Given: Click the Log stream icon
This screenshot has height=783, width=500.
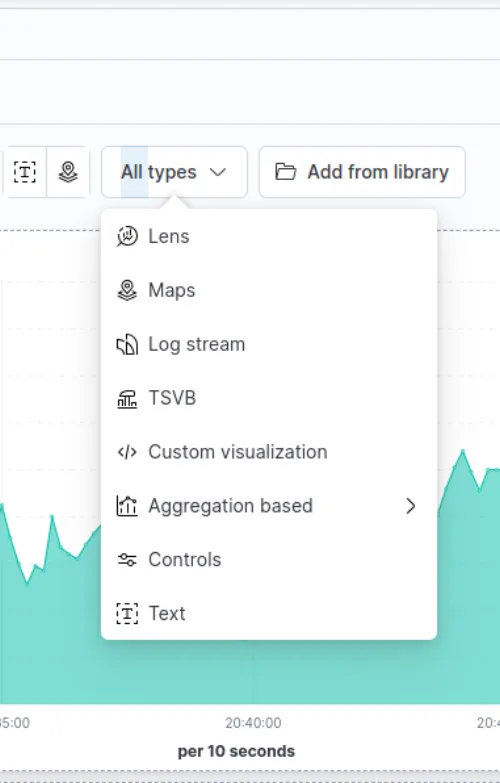Looking at the screenshot, I should click(x=127, y=344).
